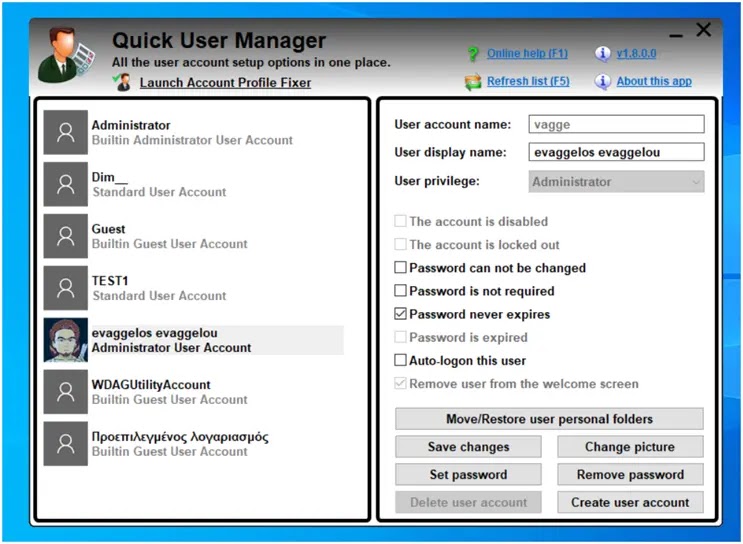The width and height of the screenshot is (743, 544).
Task: Click the Quick User Manager logo
Action: 66,55
